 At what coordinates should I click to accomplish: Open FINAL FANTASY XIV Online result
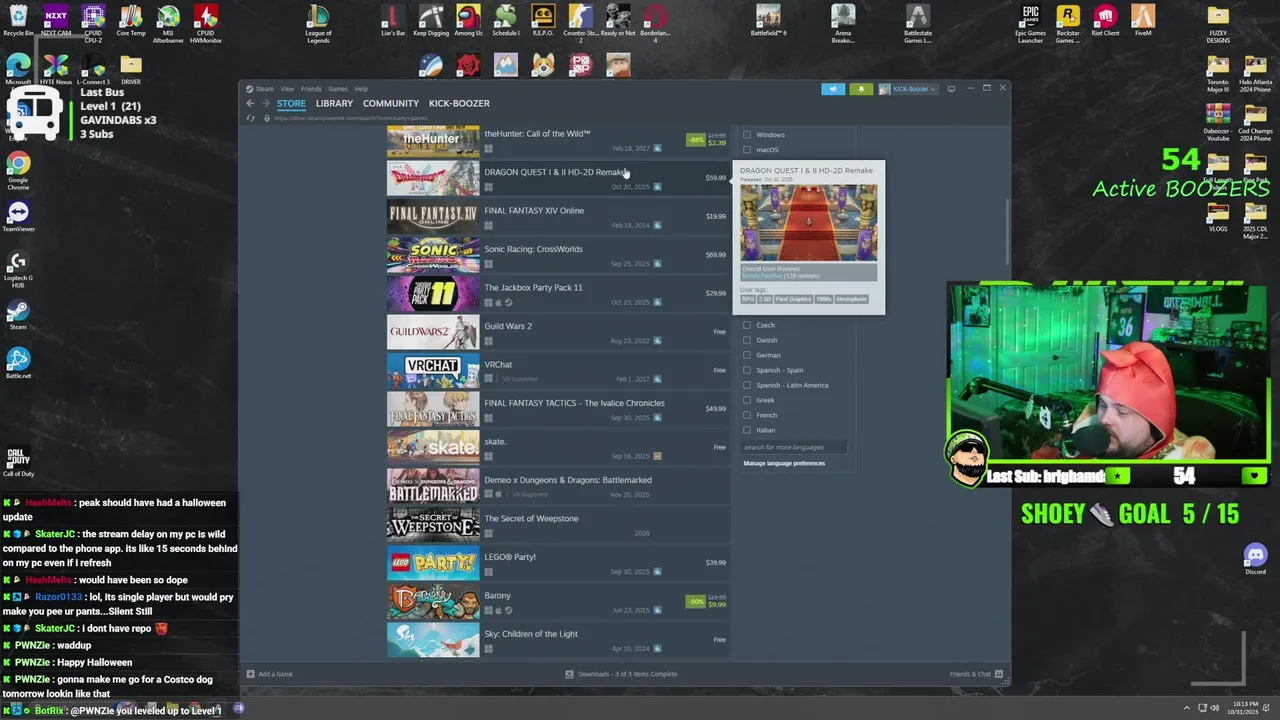pyautogui.click(x=558, y=216)
